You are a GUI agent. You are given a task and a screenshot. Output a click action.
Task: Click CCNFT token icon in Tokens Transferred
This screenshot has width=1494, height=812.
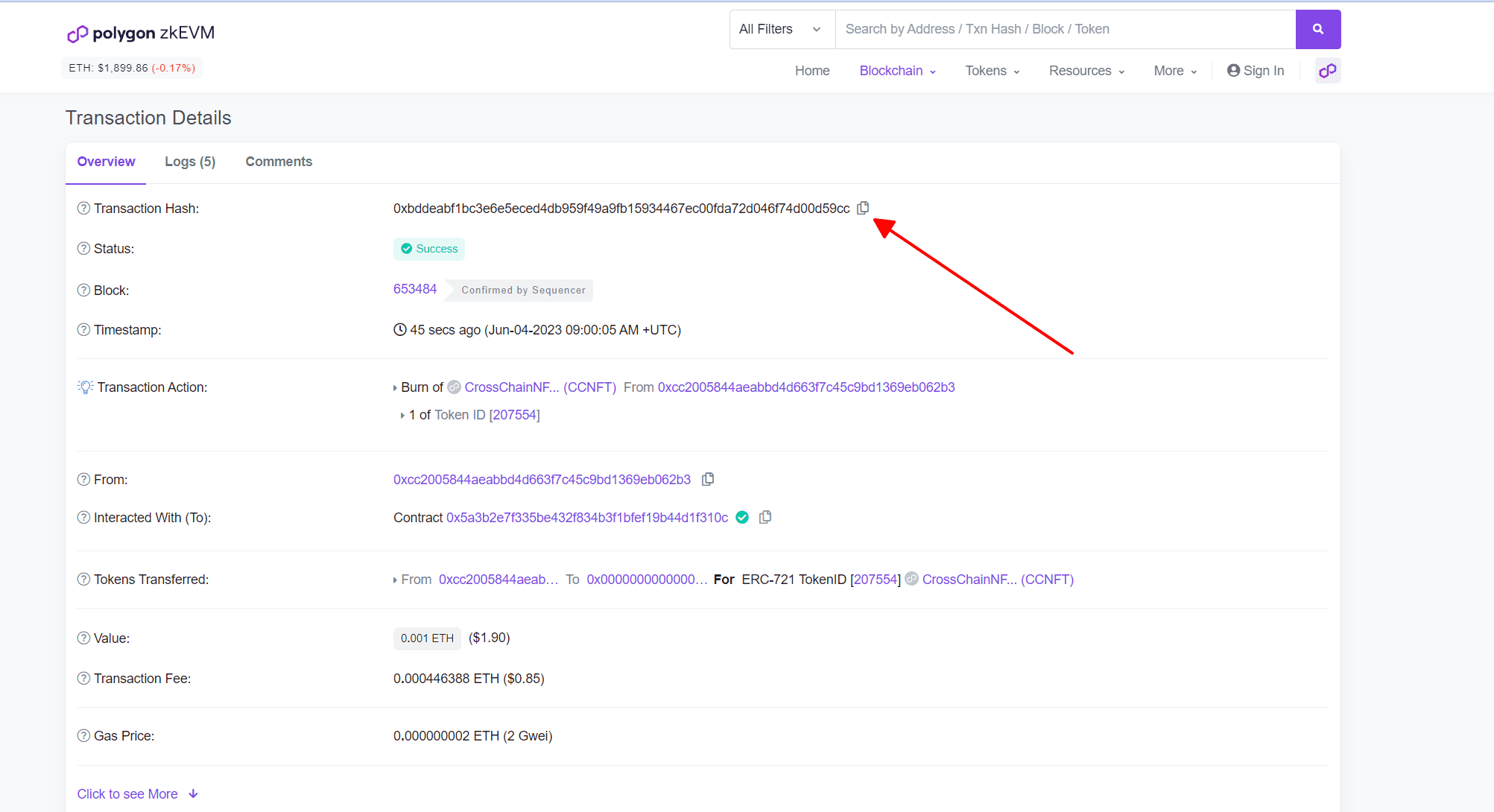tap(911, 579)
